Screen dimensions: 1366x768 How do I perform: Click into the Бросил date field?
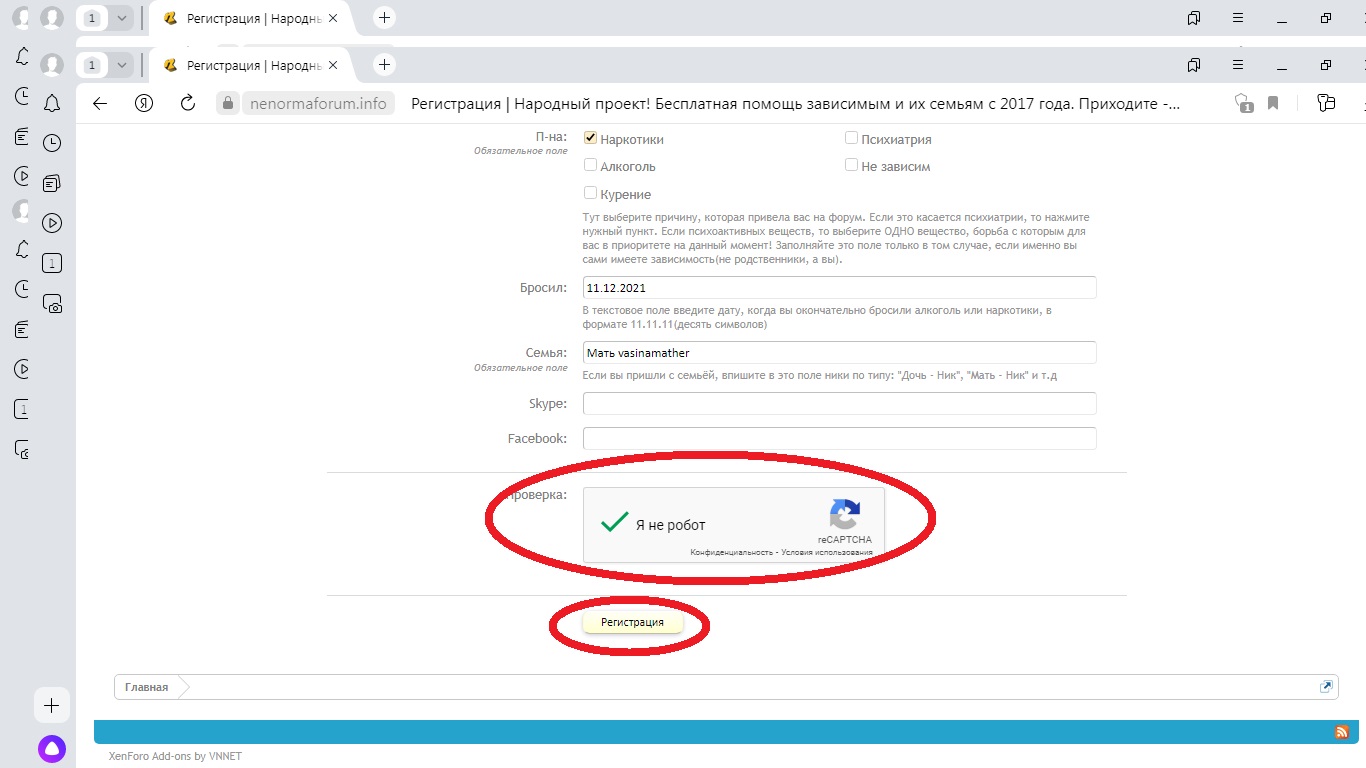pyautogui.click(x=839, y=288)
